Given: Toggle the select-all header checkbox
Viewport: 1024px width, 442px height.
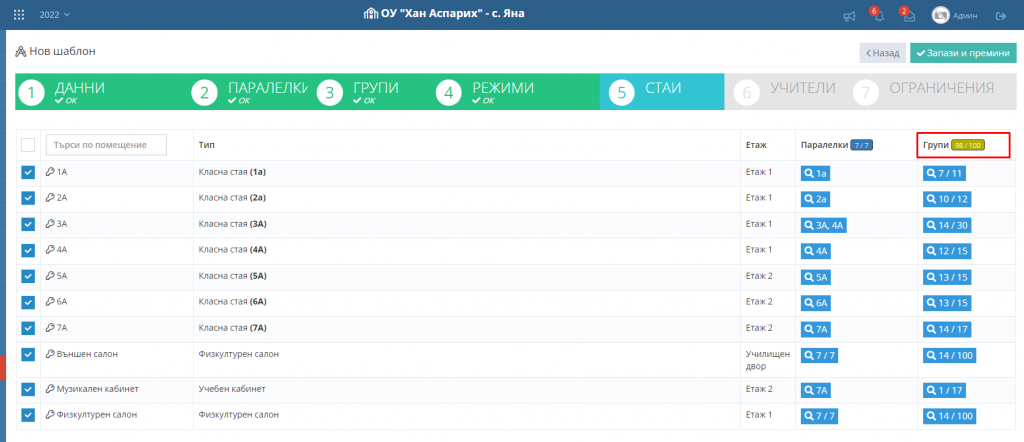Looking at the screenshot, I should [x=28, y=144].
